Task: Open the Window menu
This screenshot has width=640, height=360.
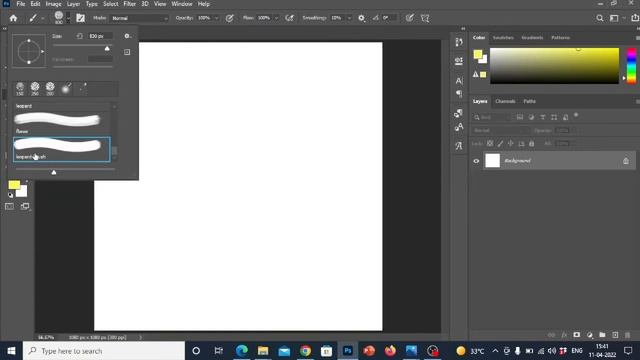Action: coord(182,4)
